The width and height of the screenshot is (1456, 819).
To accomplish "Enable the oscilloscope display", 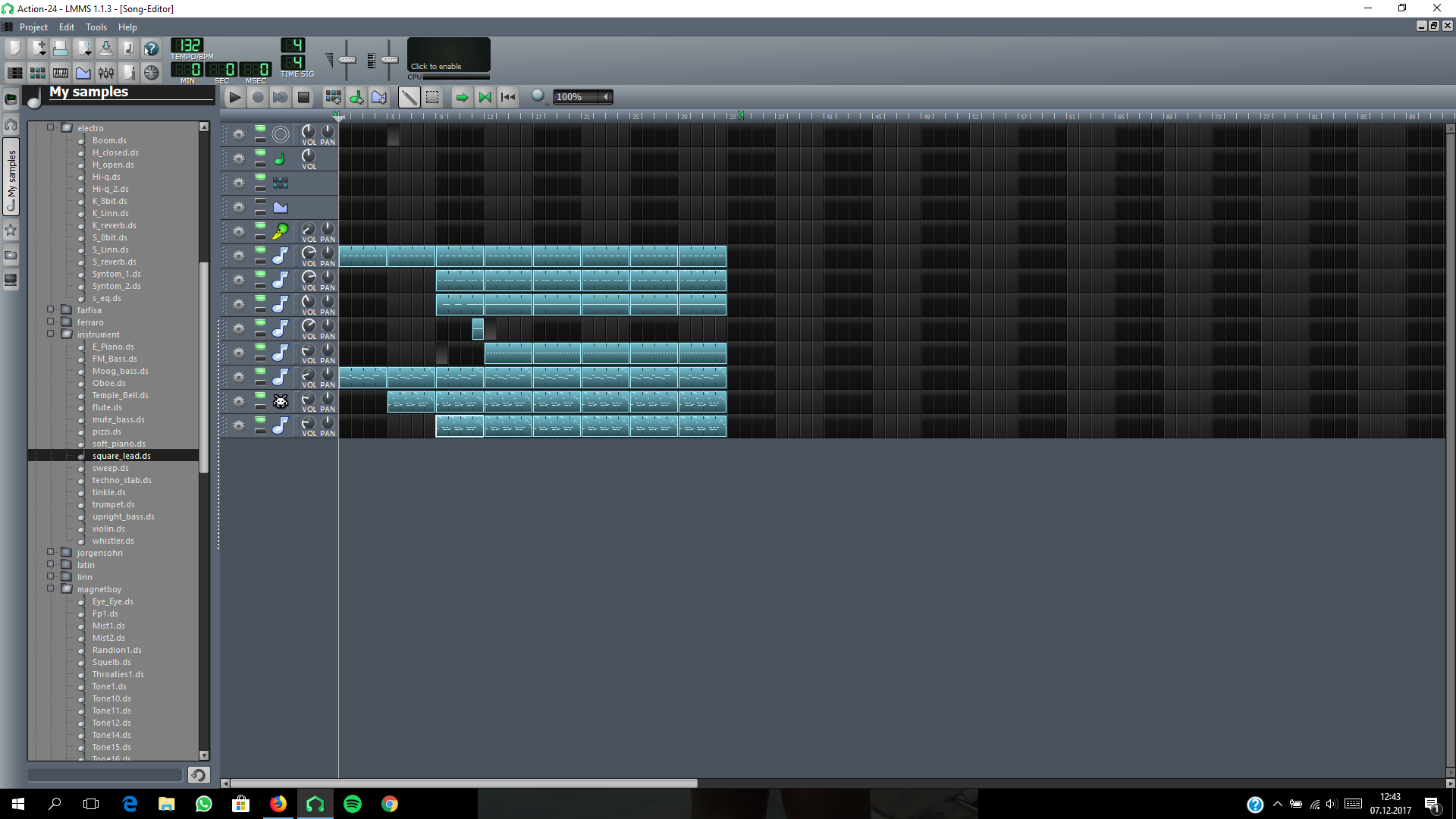I will [x=448, y=56].
